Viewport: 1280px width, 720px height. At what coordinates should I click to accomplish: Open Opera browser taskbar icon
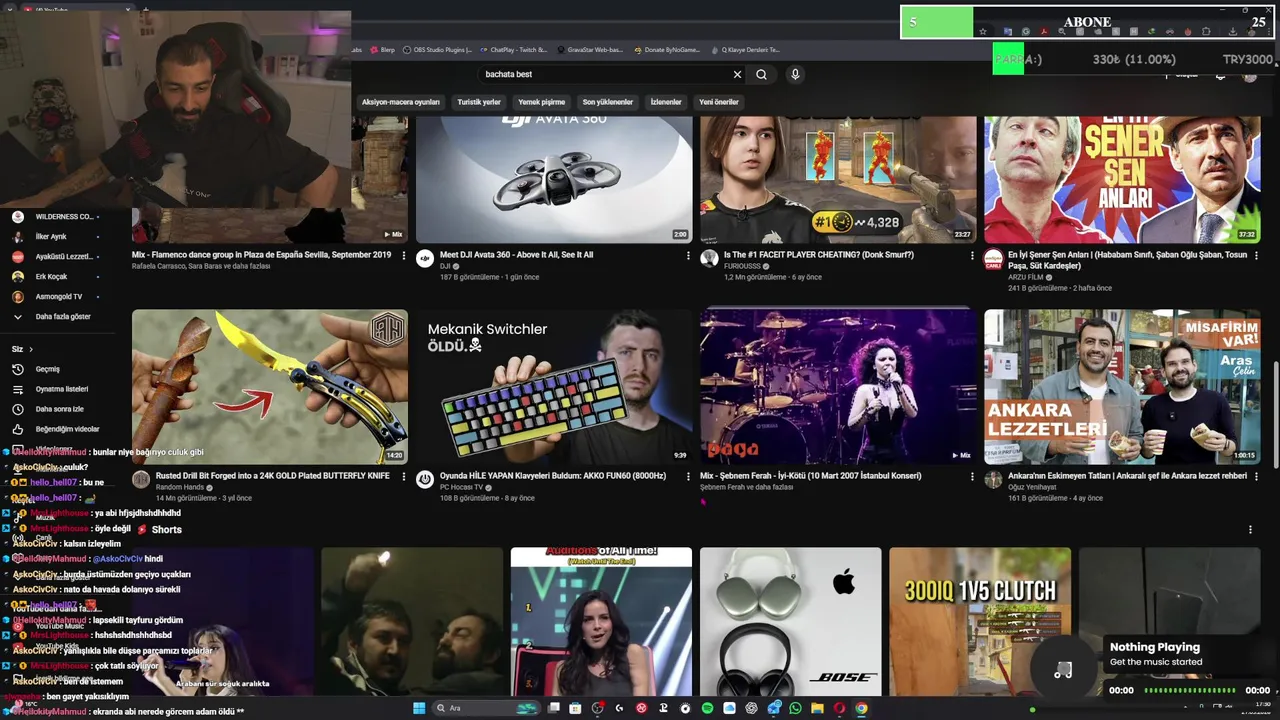click(839, 708)
